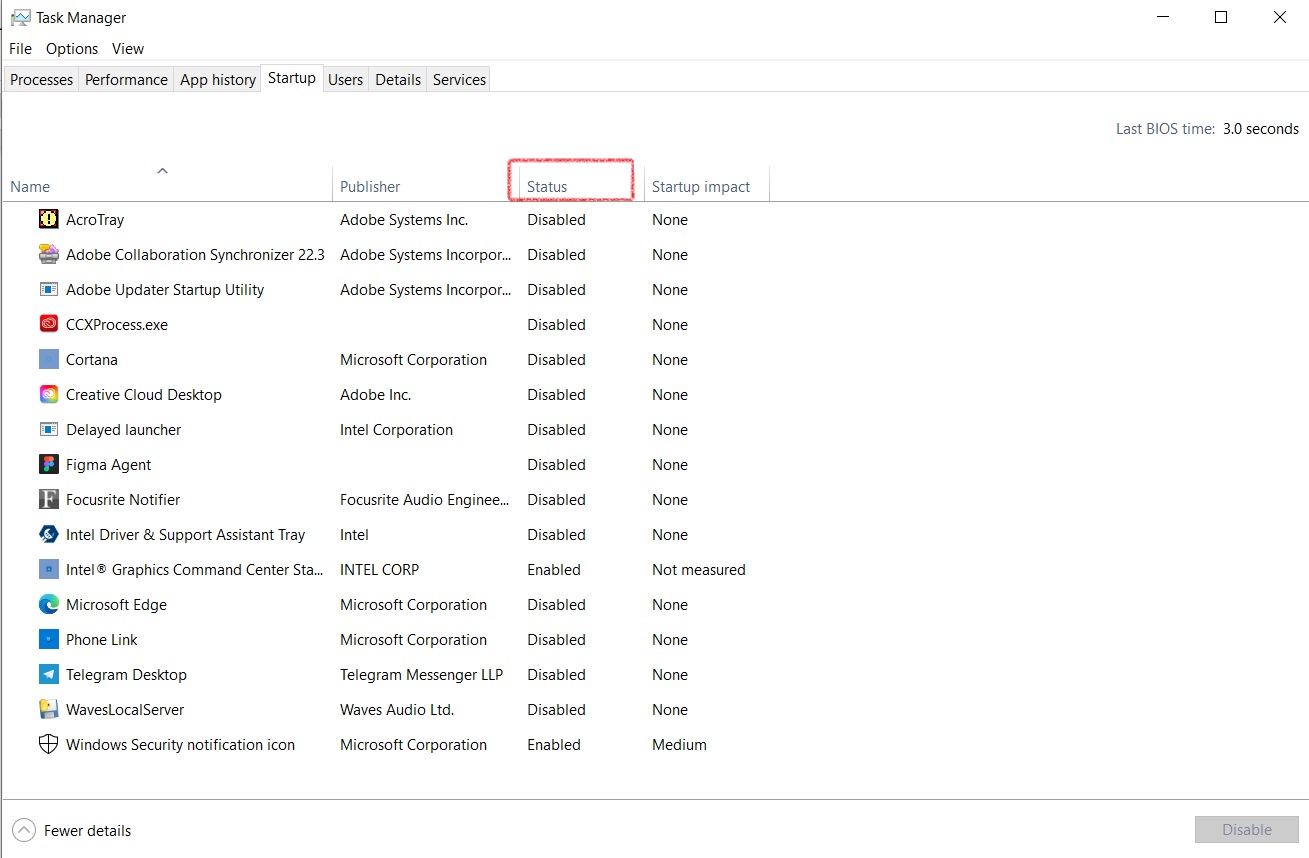1309x858 pixels.
Task: Open the File menu
Action: point(20,48)
